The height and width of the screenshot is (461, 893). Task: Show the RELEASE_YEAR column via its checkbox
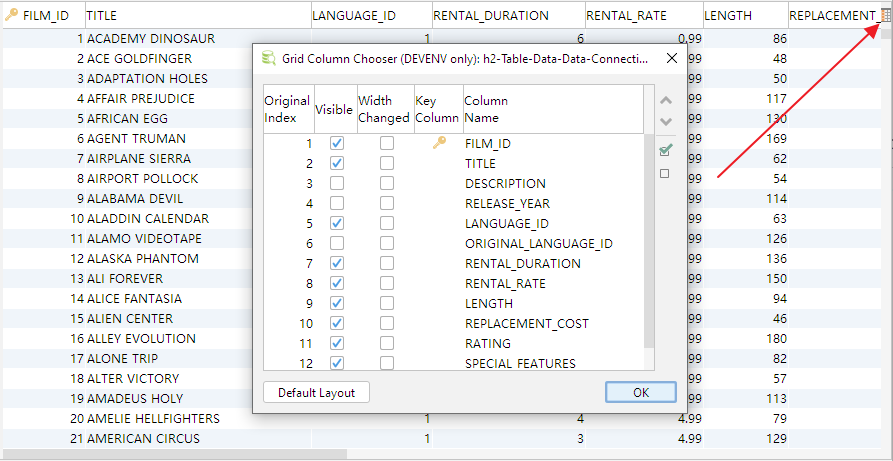click(337, 204)
